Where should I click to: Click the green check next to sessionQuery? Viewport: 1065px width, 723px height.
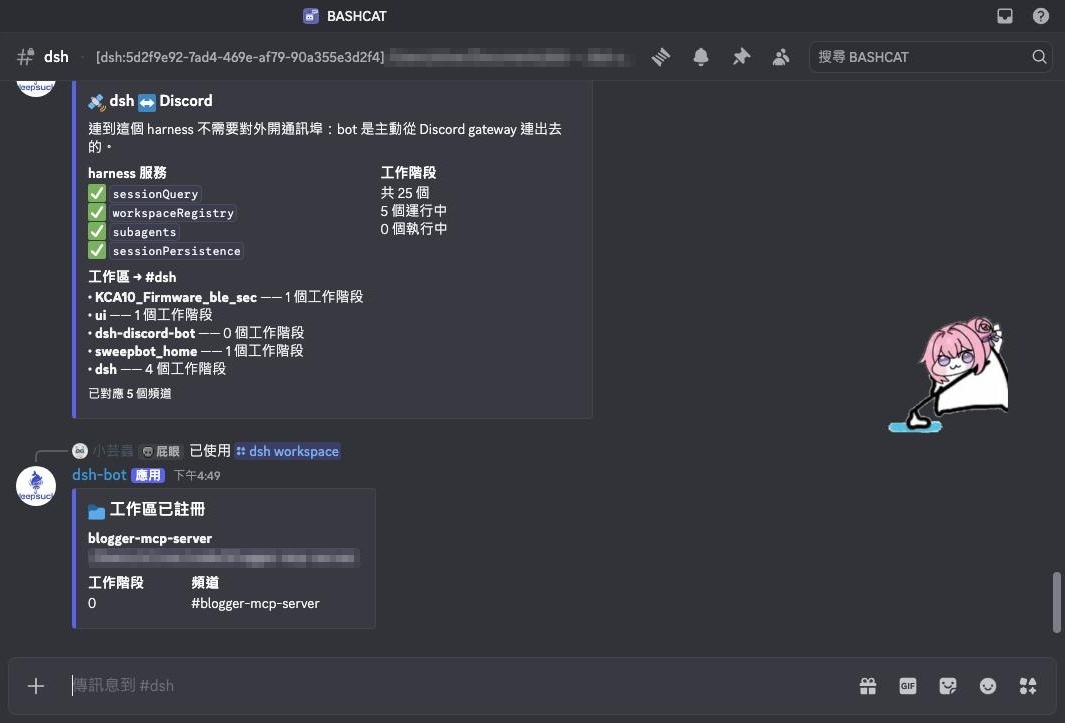(x=97, y=194)
